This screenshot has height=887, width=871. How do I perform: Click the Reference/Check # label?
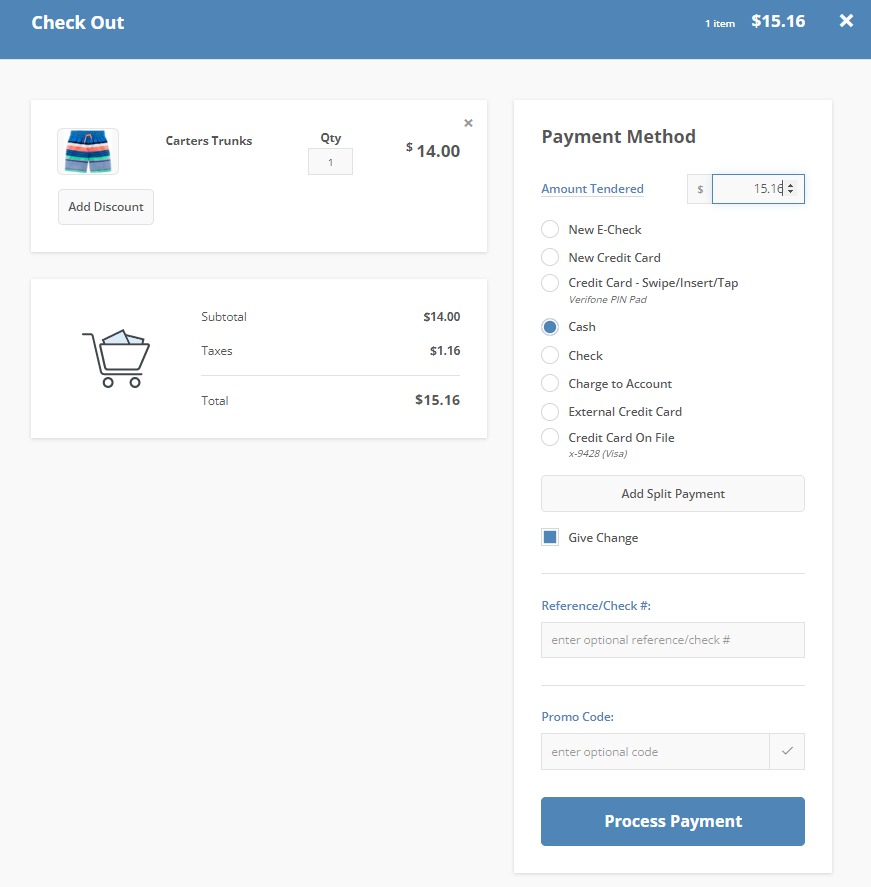click(596, 606)
